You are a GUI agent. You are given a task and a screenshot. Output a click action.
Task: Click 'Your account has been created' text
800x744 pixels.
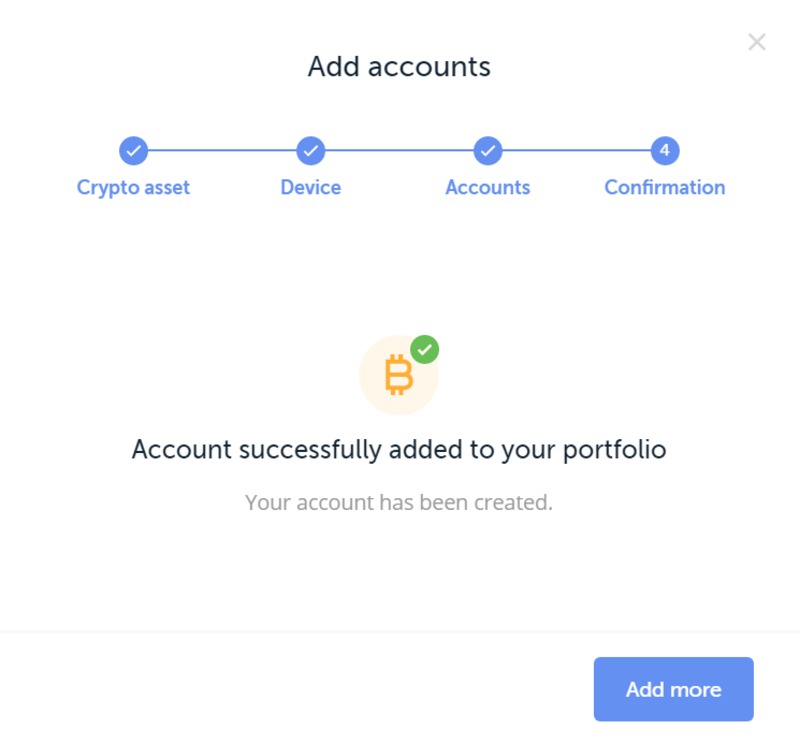point(399,502)
